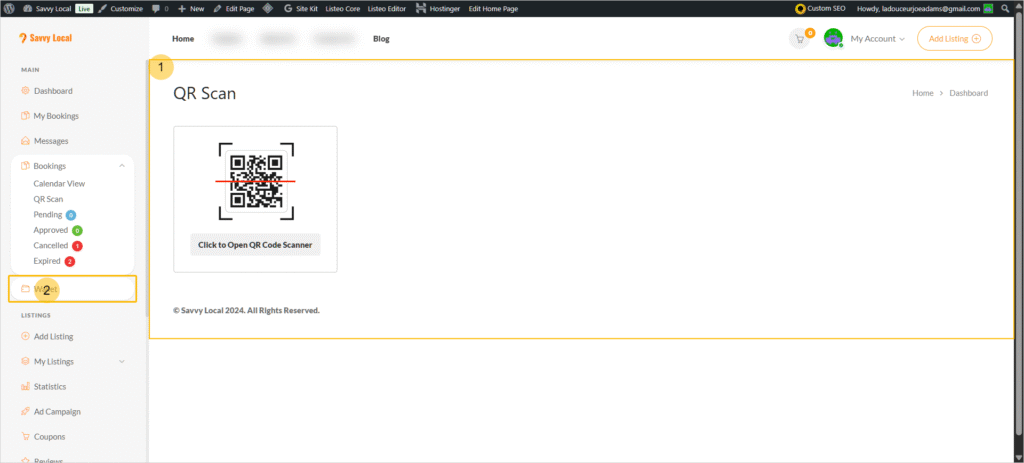Expand the My Listings submenu
The image size is (1024, 463).
121,361
